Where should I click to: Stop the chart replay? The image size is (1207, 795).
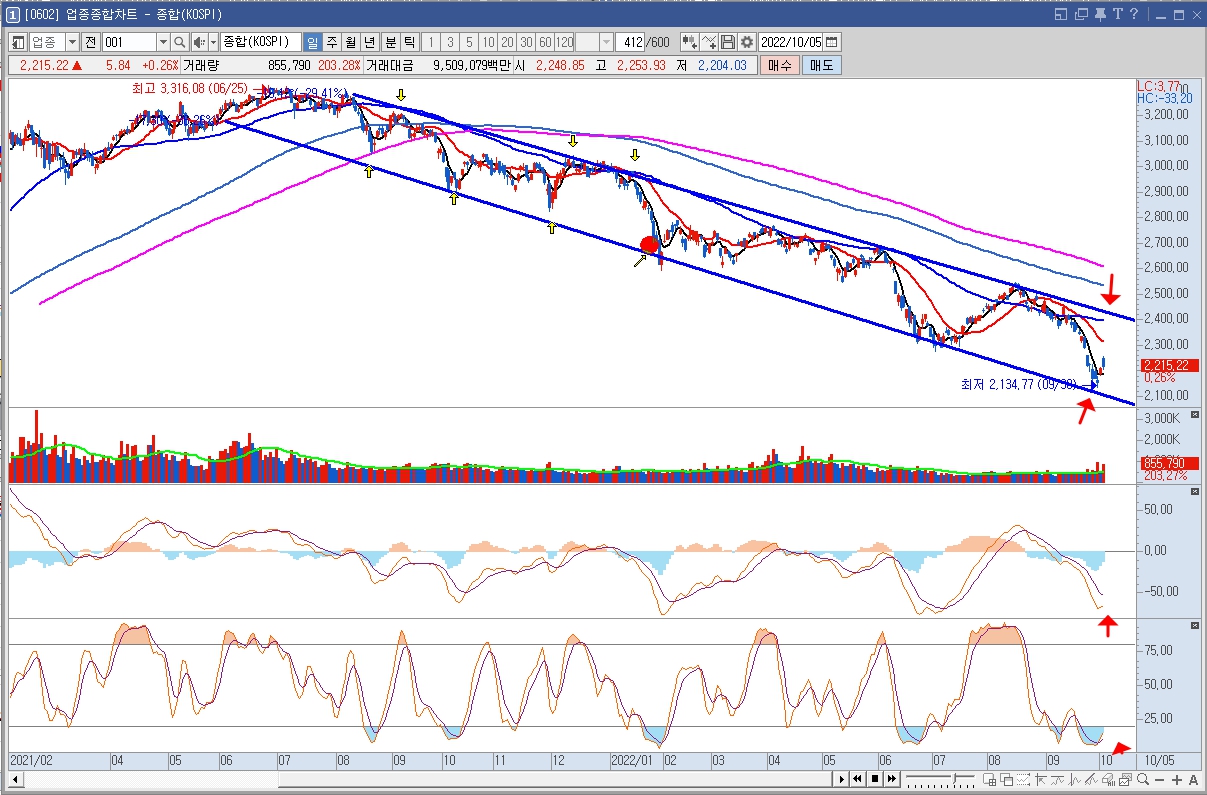[x=875, y=779]
